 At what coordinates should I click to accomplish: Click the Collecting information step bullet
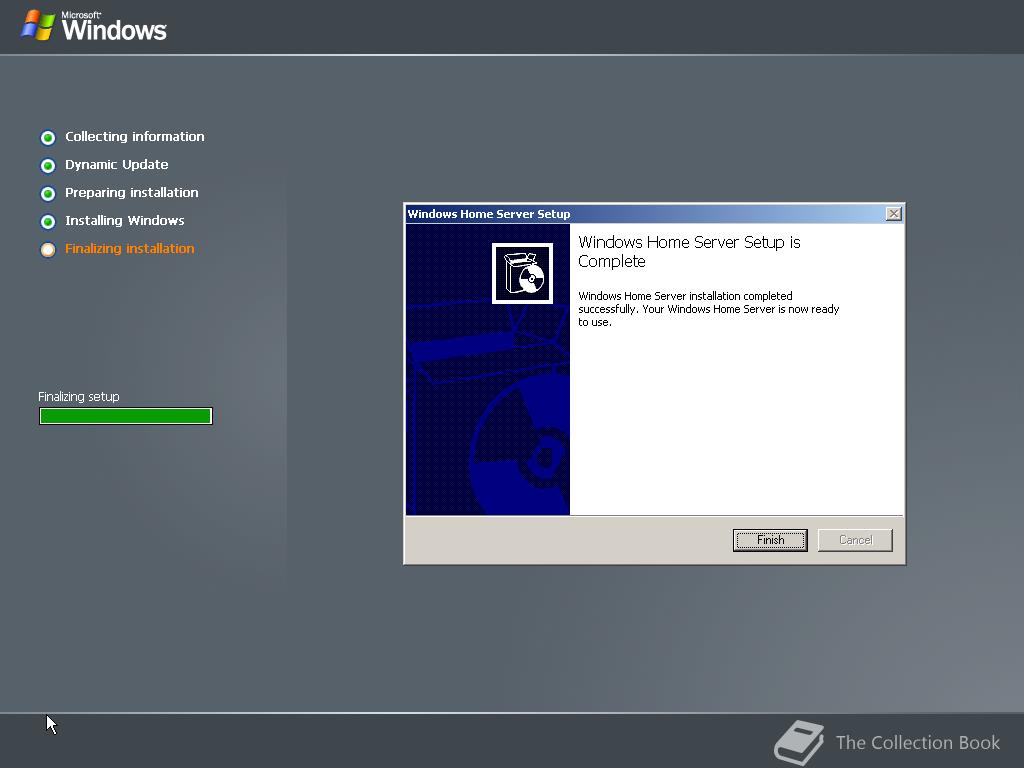(x=48, y=138)
